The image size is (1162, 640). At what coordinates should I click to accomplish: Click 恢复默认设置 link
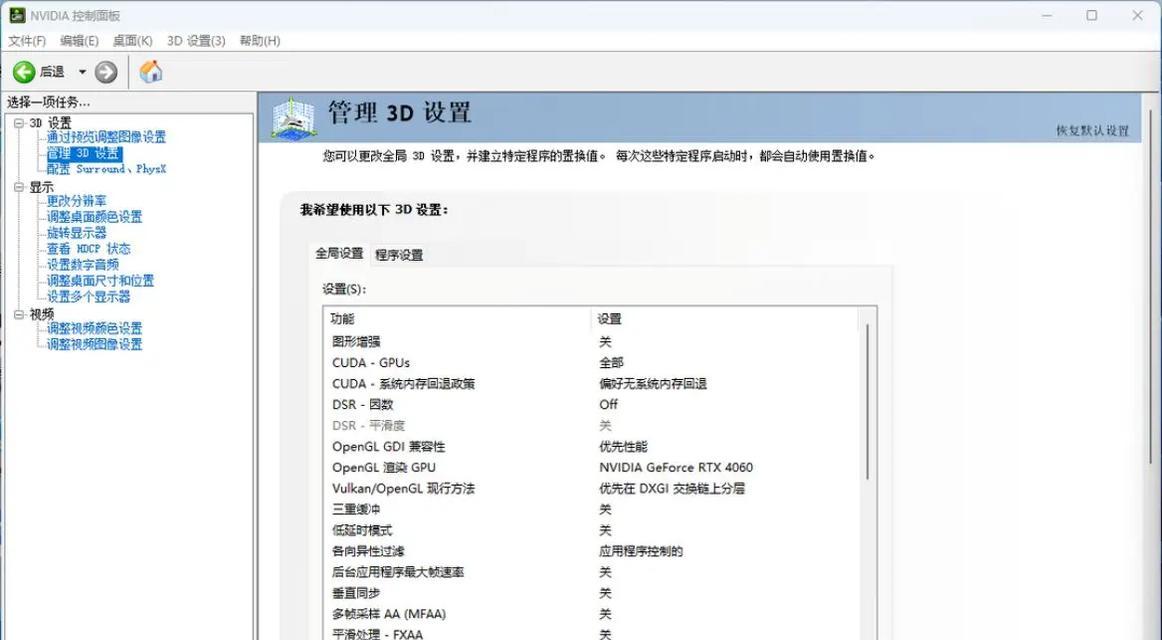1092,130
